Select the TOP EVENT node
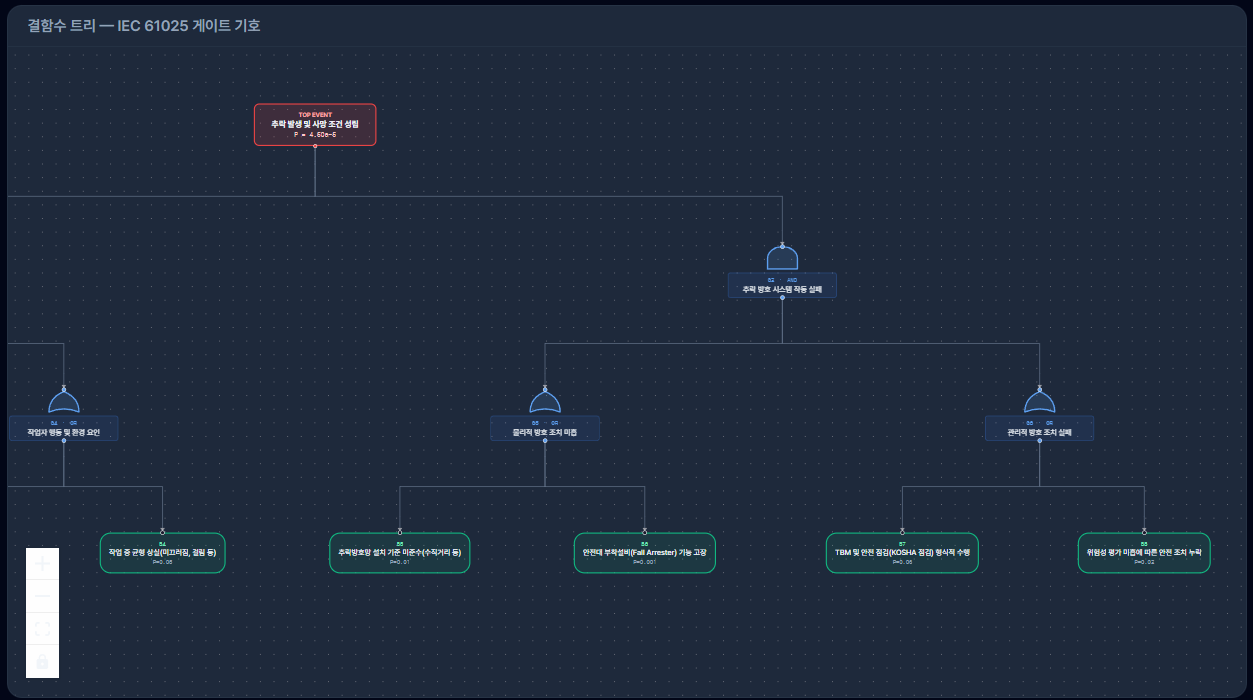The height and width of the screenshot is (700, 1253). (315, 125)
